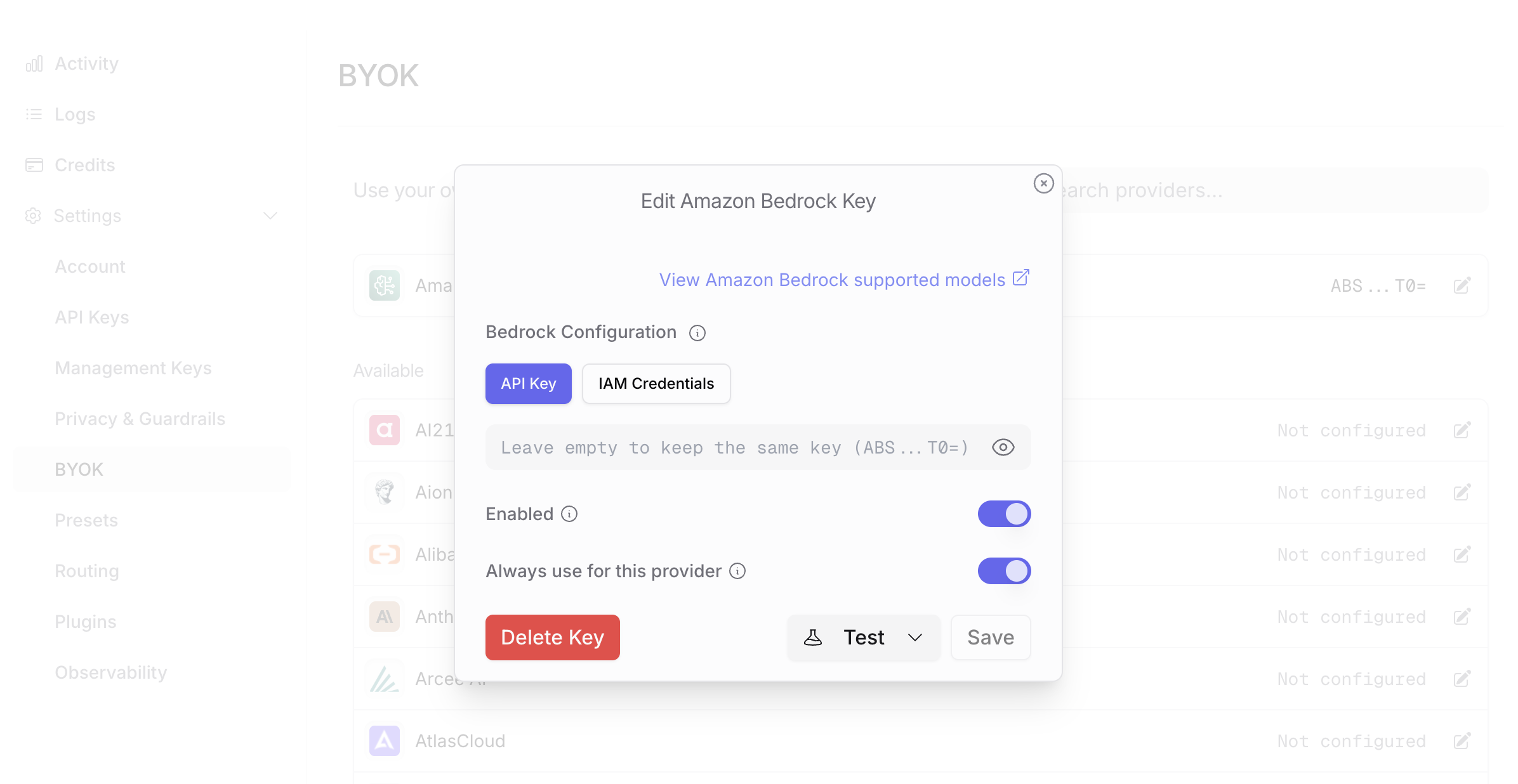
Task: Close the Edit Amazon Bedrock Key dialog
Action: [x=1043, y=183]
